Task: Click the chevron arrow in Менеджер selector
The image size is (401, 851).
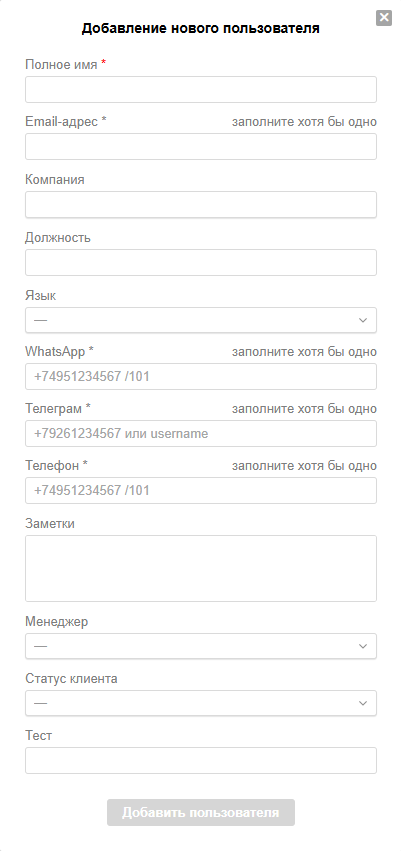Action: (x=363, y=646)
